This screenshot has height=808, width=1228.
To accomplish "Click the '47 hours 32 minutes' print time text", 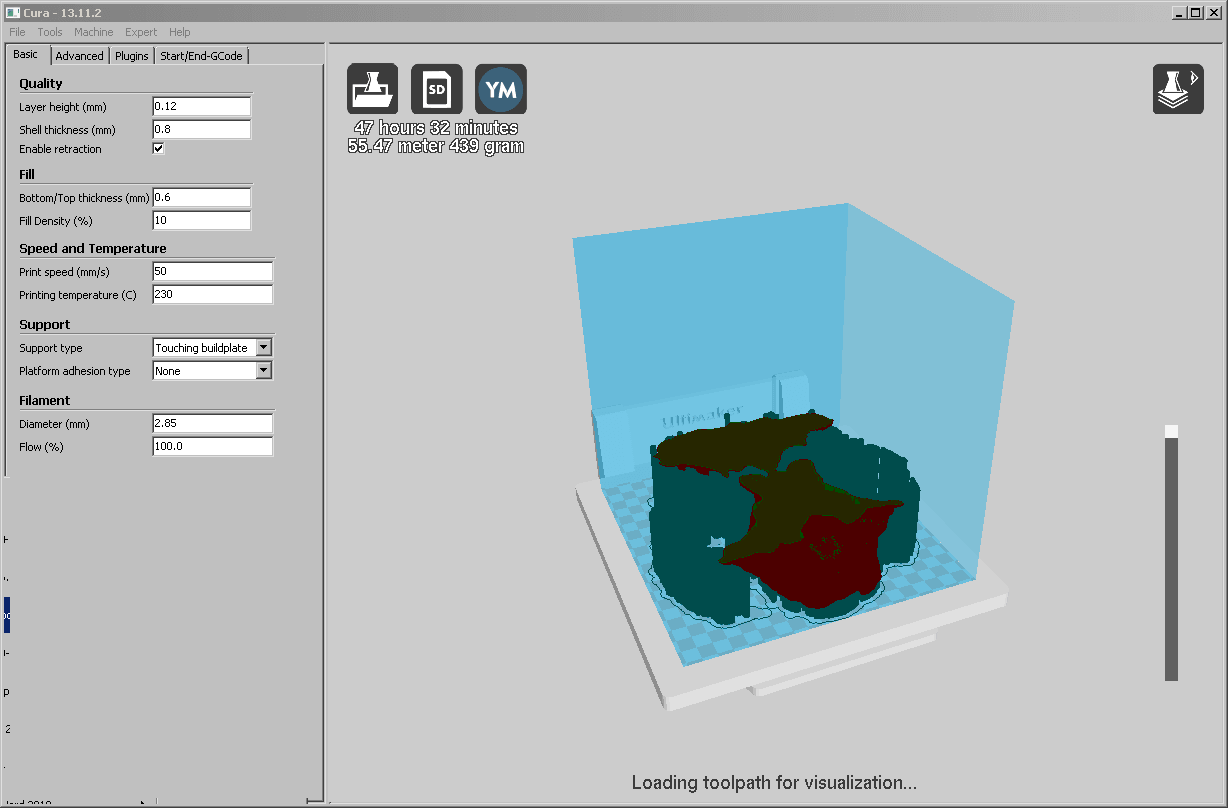I will 436,128.
